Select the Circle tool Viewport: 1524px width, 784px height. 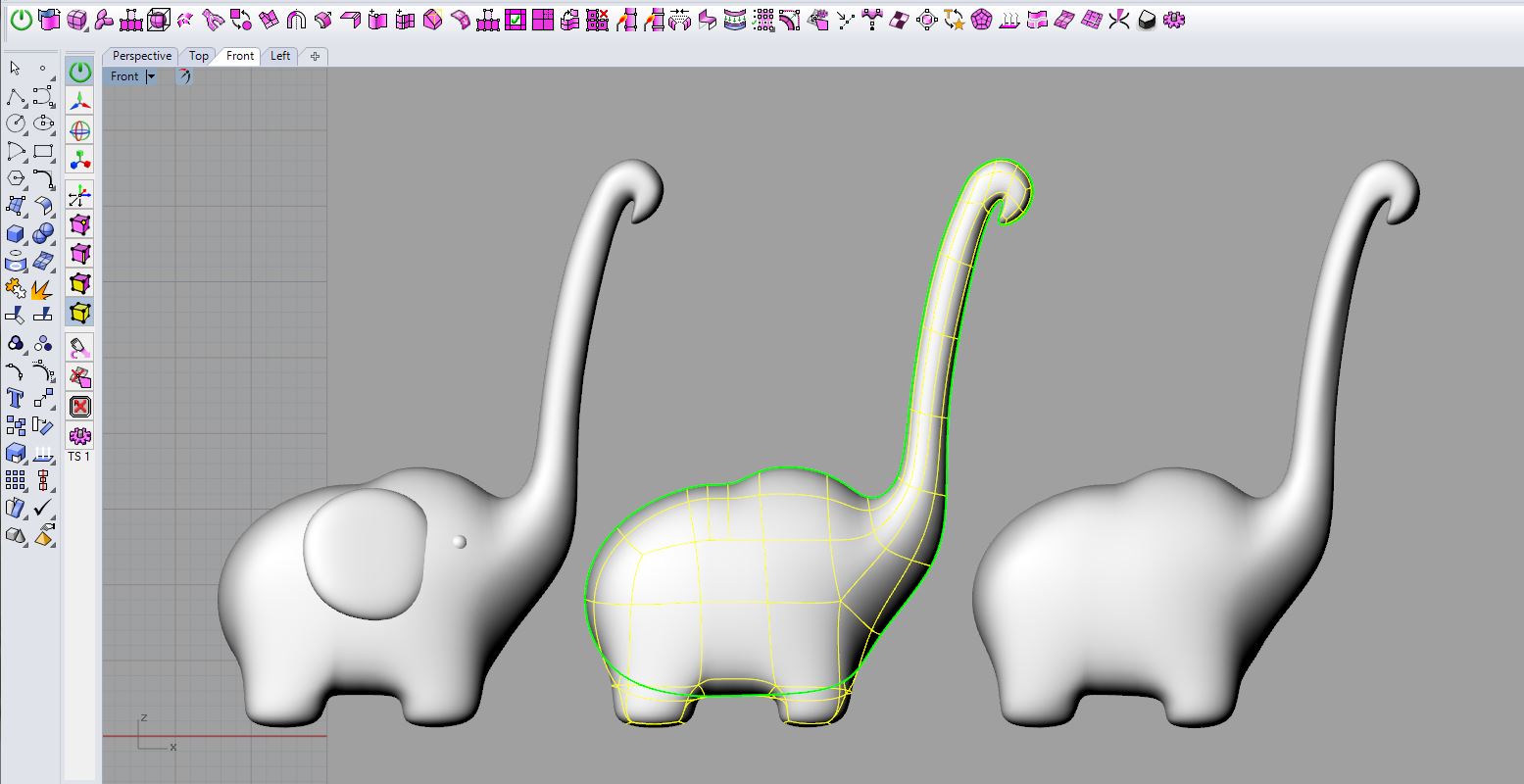tap(15, 123)
